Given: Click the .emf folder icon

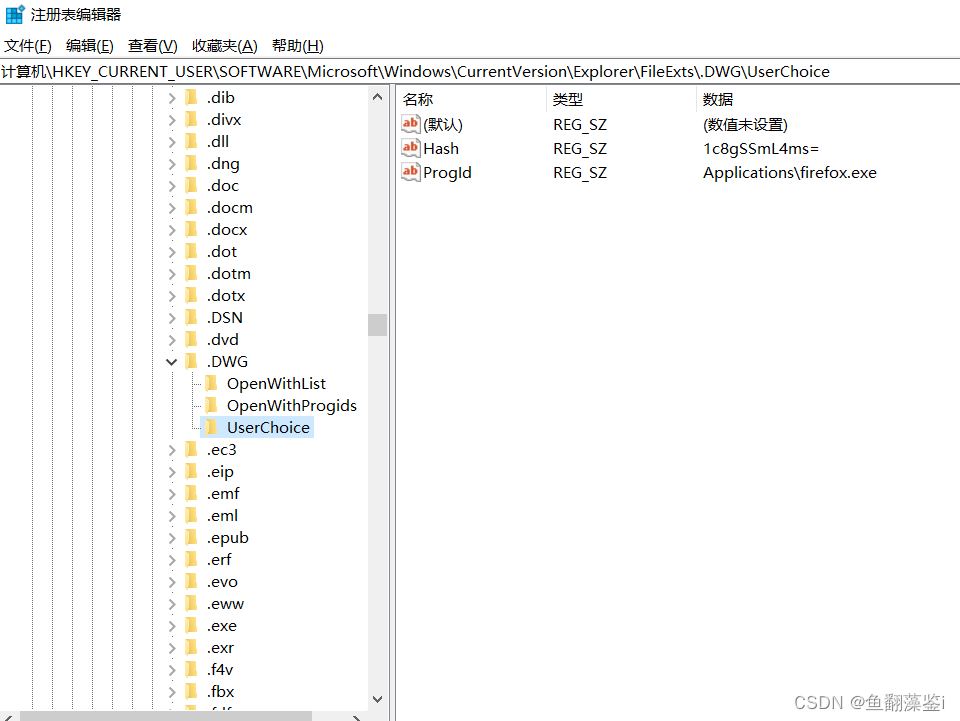Looking at the screenshot, I should click(x=192, y=494).
